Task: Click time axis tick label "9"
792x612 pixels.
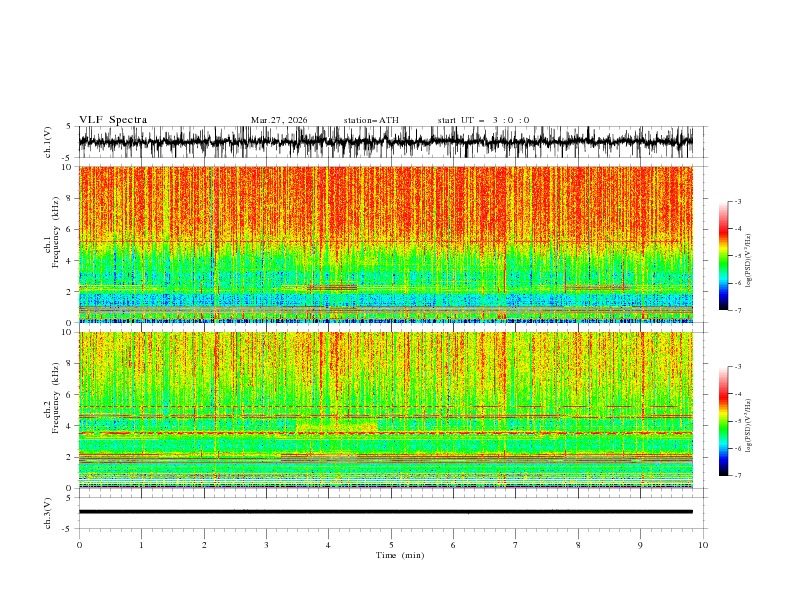Action: 640,545
